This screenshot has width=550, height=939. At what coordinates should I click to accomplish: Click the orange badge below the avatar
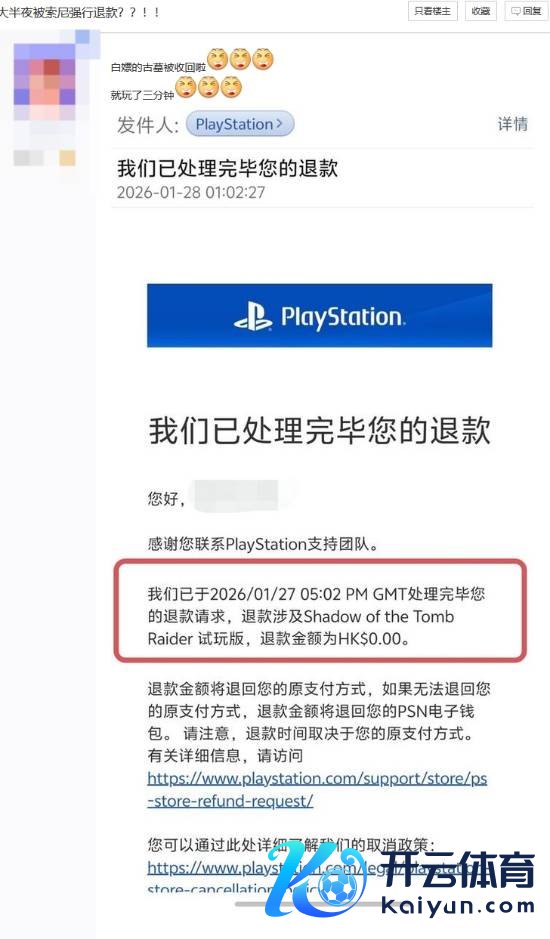point(67,157)
